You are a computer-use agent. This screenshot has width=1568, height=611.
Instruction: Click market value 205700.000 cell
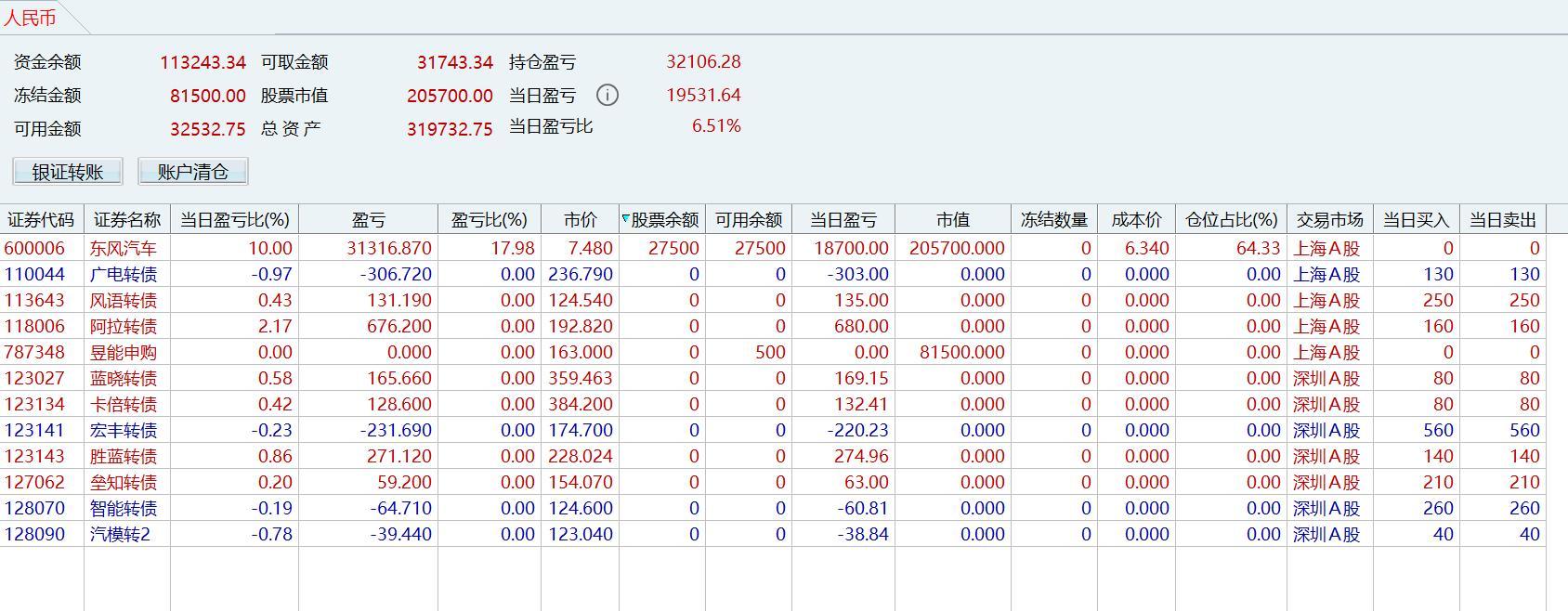(957, 248)
